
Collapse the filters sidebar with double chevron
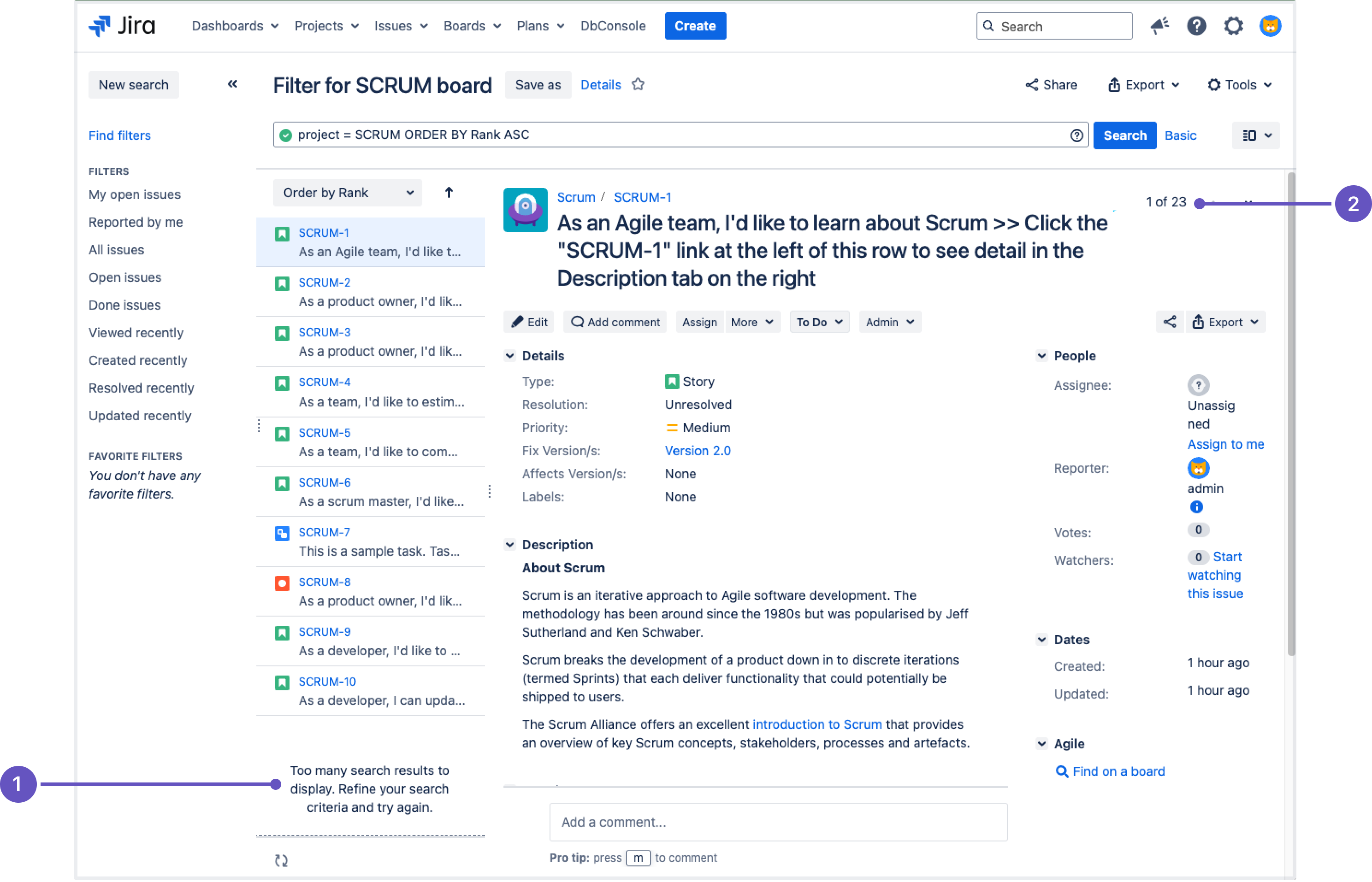click(232, 84)
